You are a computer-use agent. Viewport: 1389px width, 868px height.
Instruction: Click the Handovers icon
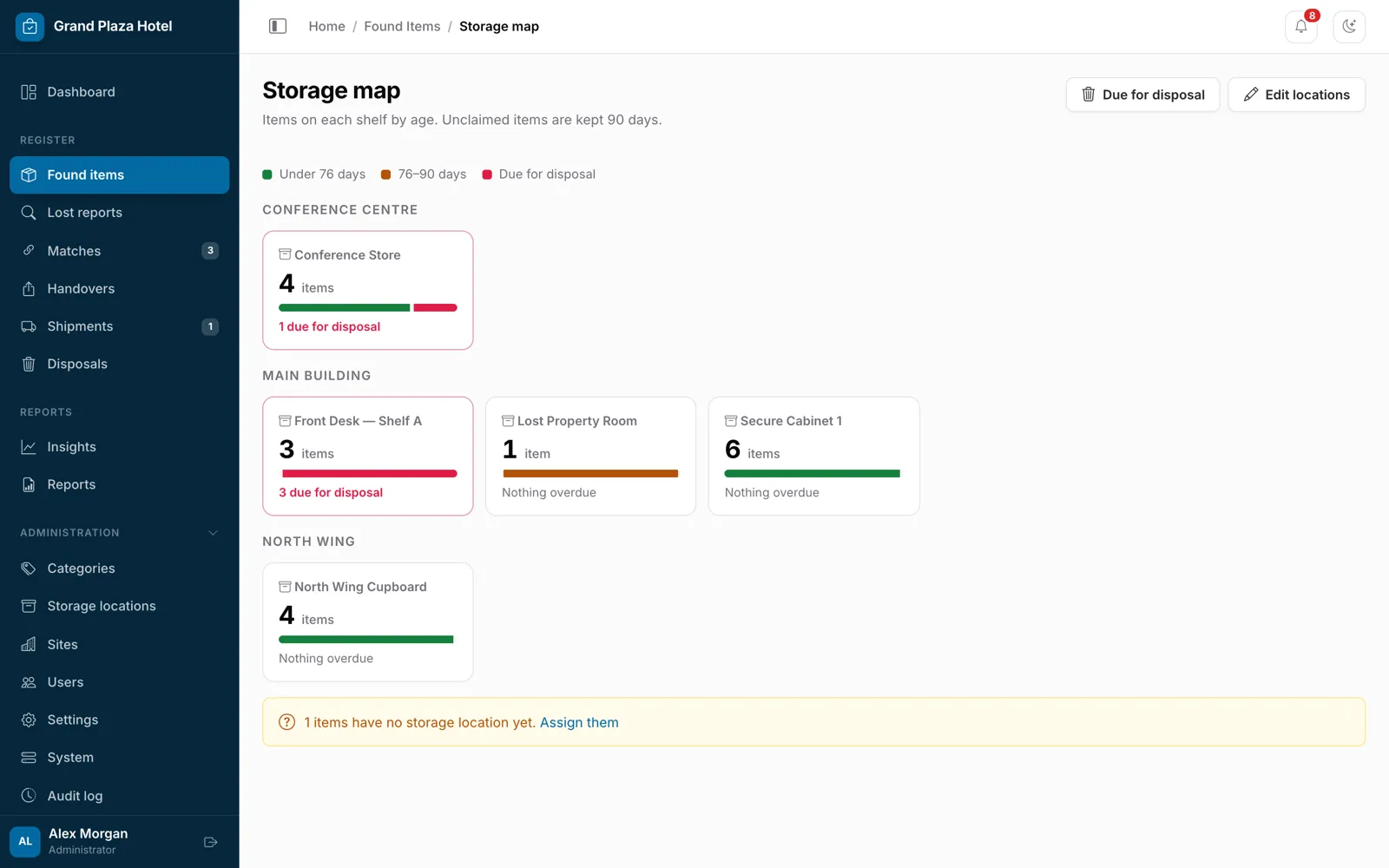(29, 288)
